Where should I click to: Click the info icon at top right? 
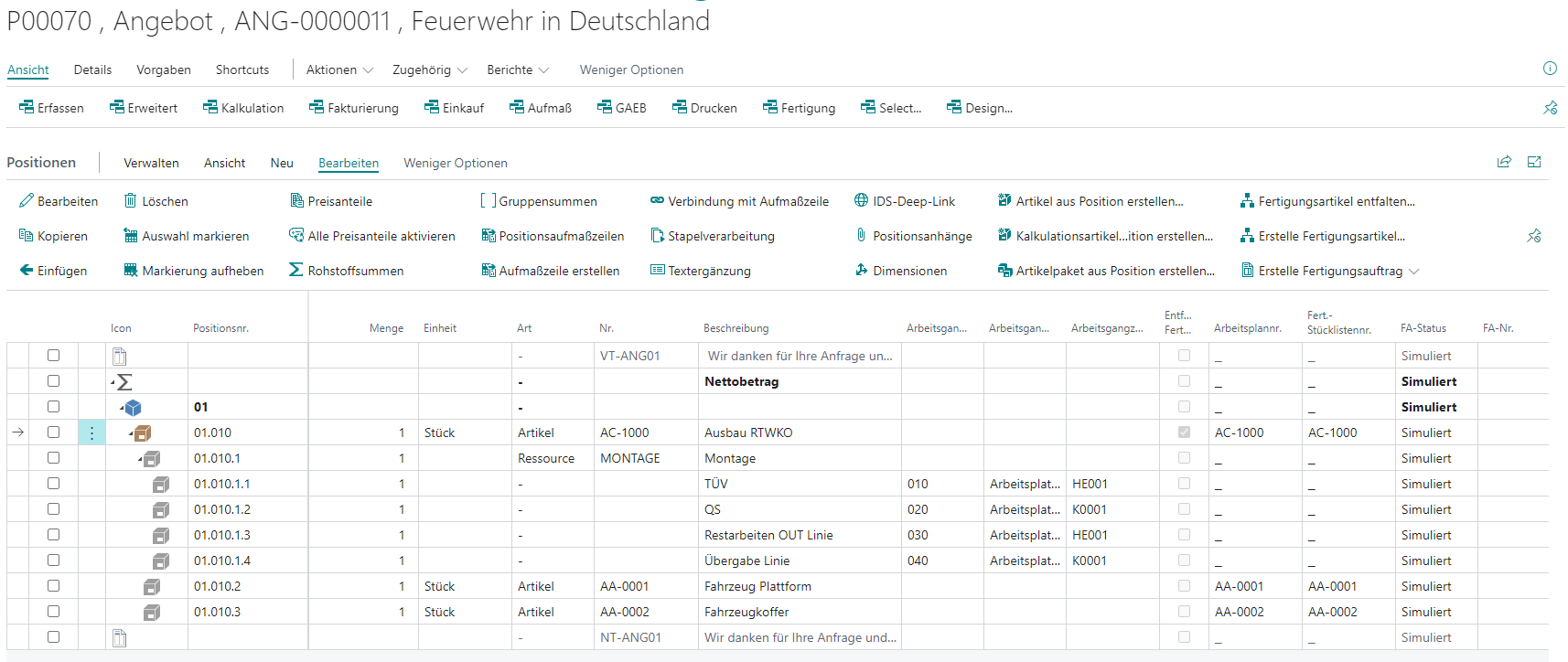pyautogui.click(x=1550, y=69)
